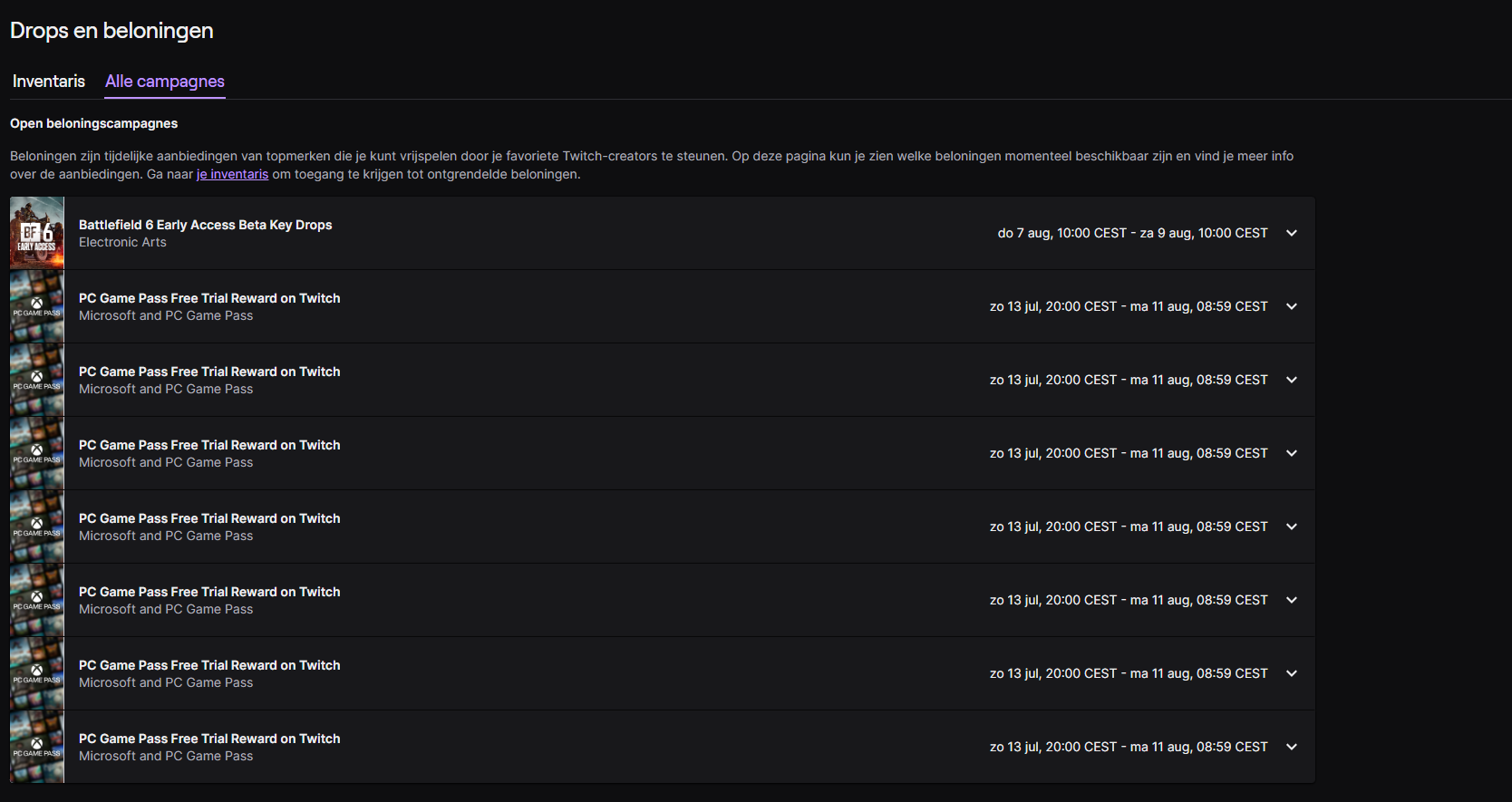Image resolution: width=1512 pixels, height=802 pixels.
Task: Click the first PC Game Pass Xbox icon
Action: (x=37, y=304)
